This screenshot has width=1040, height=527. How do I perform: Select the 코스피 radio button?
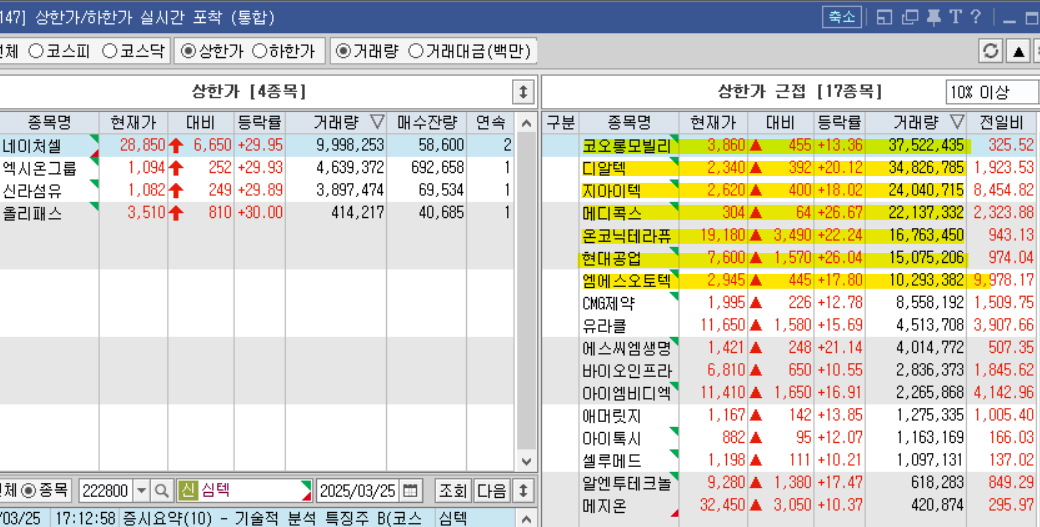(36, 51)
